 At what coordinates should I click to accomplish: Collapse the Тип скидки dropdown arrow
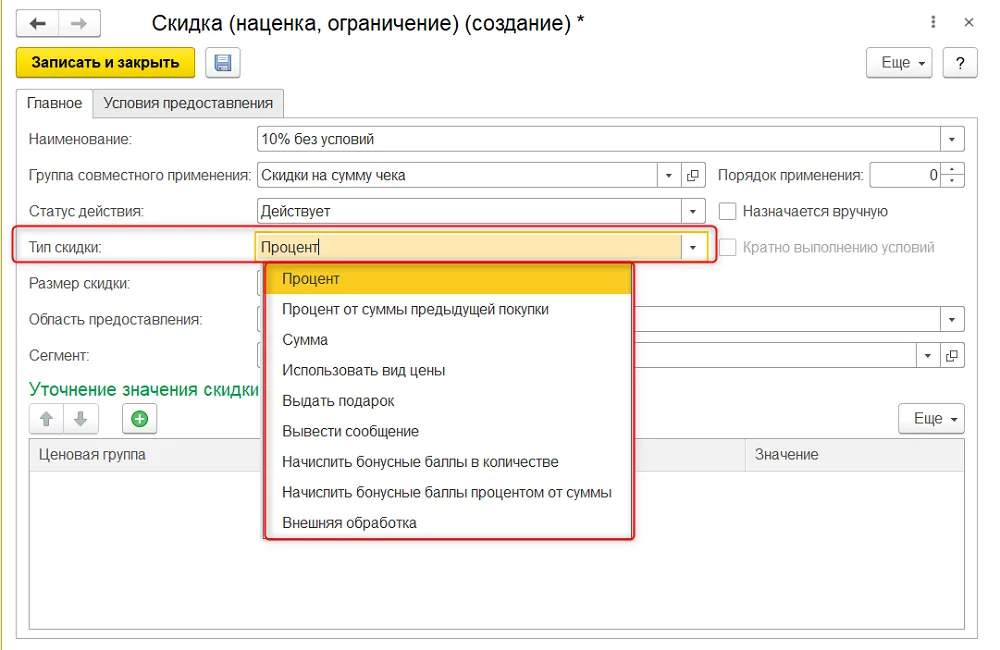693,247
